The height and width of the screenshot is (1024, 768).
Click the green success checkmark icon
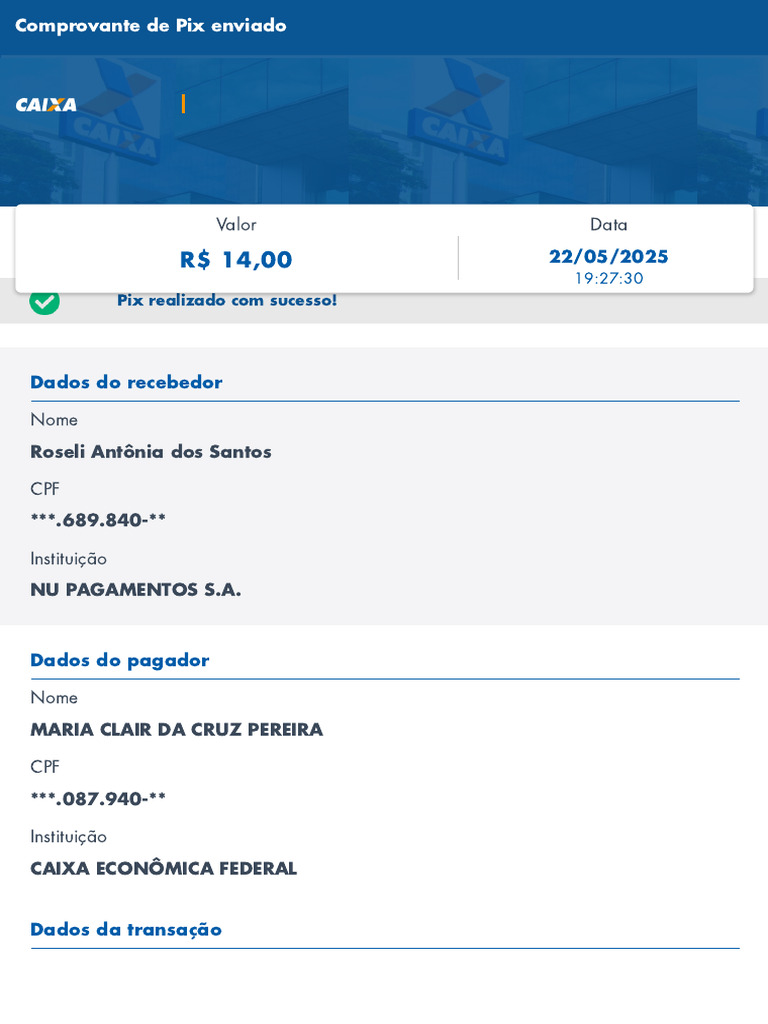click(x=44, y=300)
